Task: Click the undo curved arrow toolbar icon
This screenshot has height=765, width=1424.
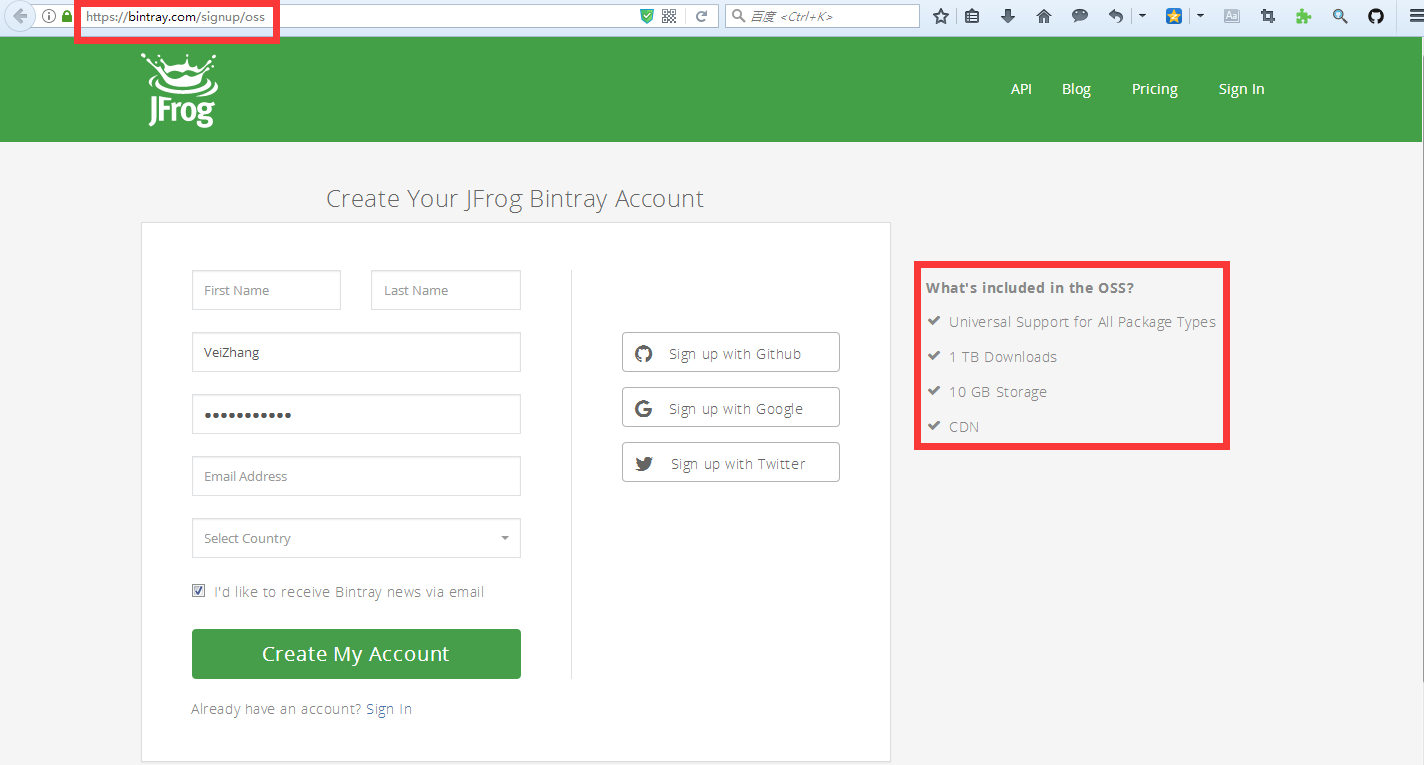Action: click(x=1115, y=16)
